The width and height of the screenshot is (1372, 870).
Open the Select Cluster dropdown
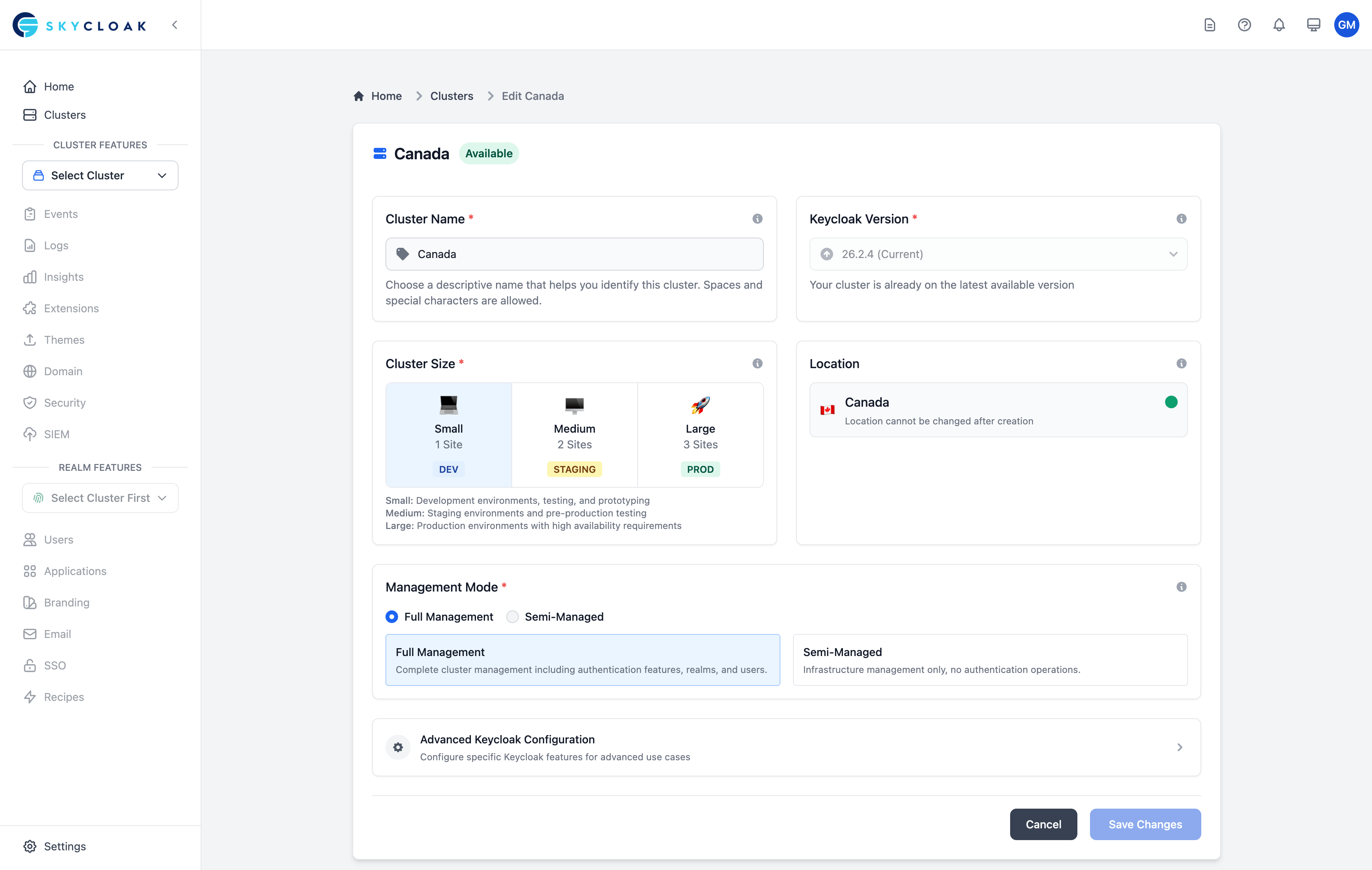tap(100, 175)
